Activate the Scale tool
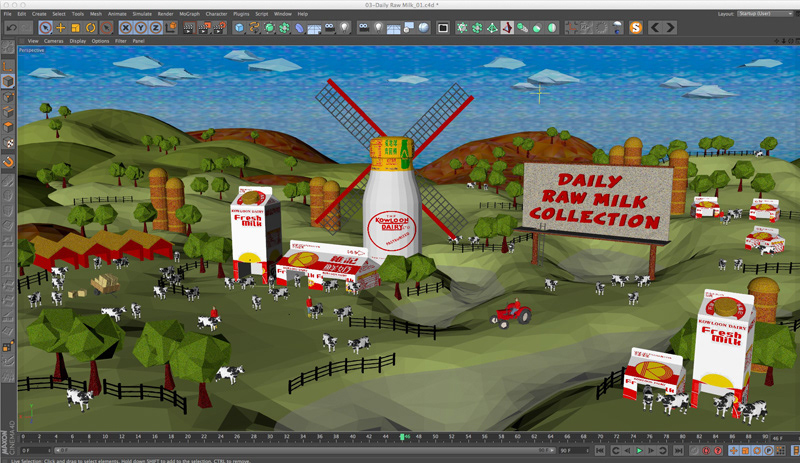 point(76,28)
